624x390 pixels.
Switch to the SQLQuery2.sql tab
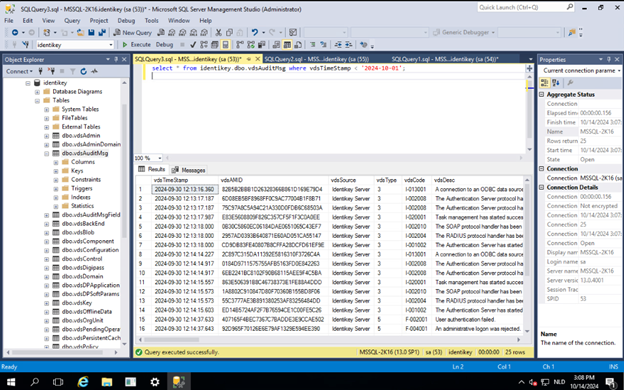[x=316, y=59]
